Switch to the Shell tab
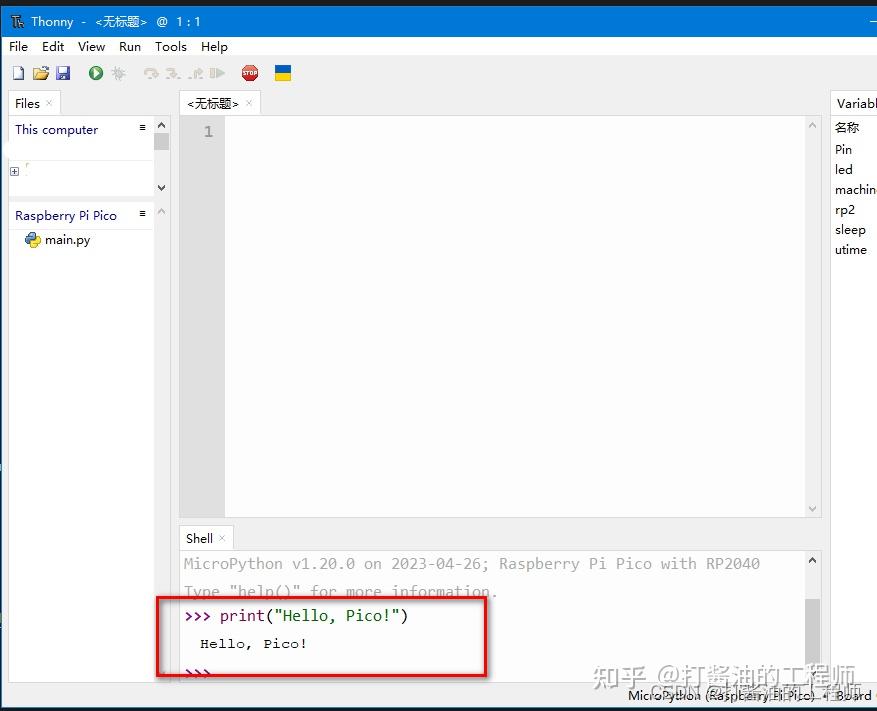Image resolution: width=877 pixels, height=711 pixels. click(x=199, y=538)
